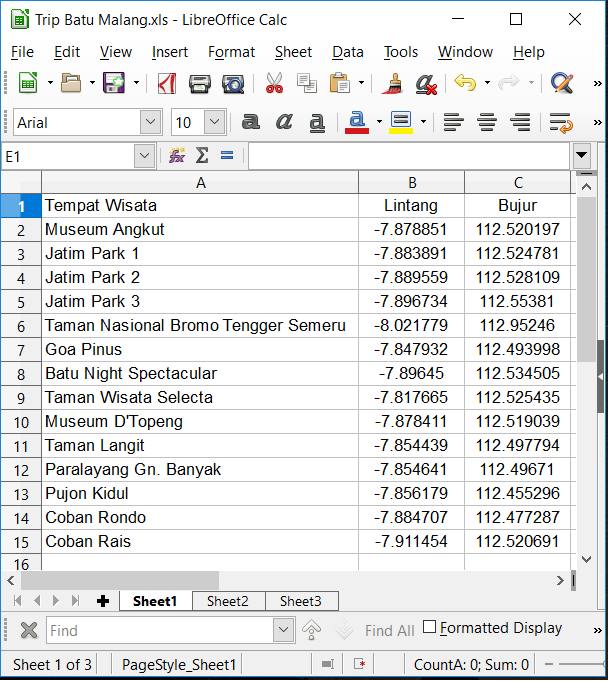608x681 pixels.
Task: Open the Data menu
Action: 347,52
